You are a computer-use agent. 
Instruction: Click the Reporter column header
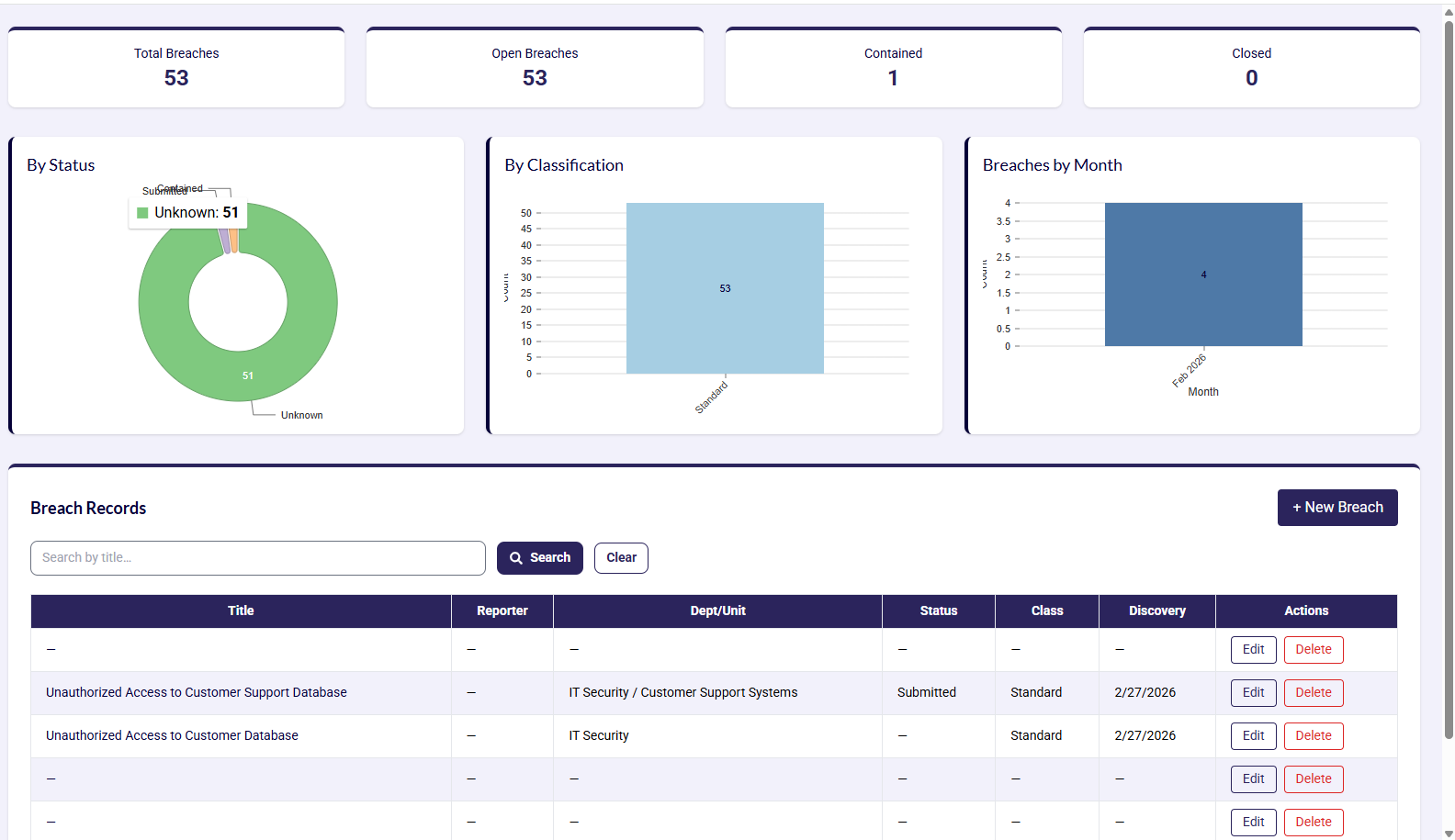[502, 611]
